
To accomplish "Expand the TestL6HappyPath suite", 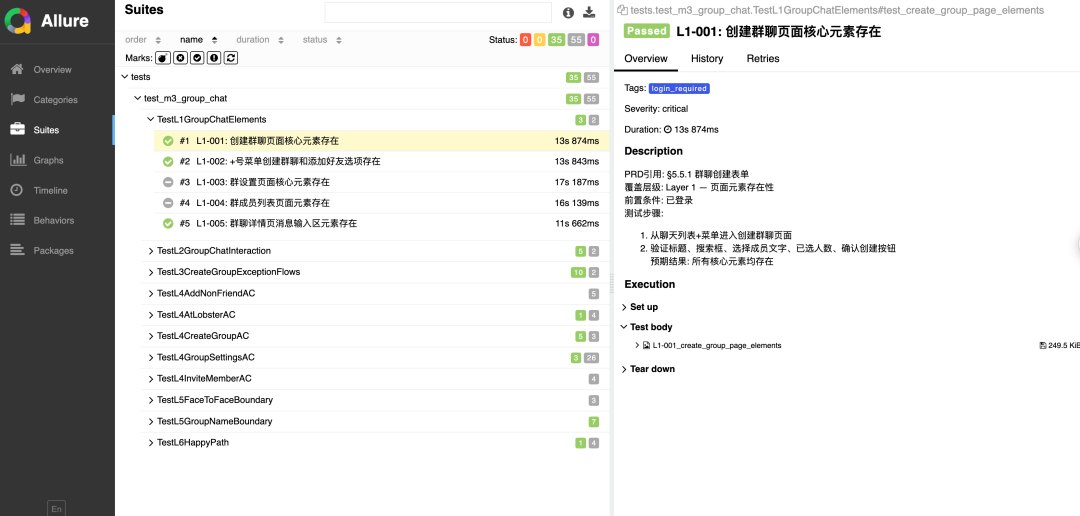I will pos(151,443).
